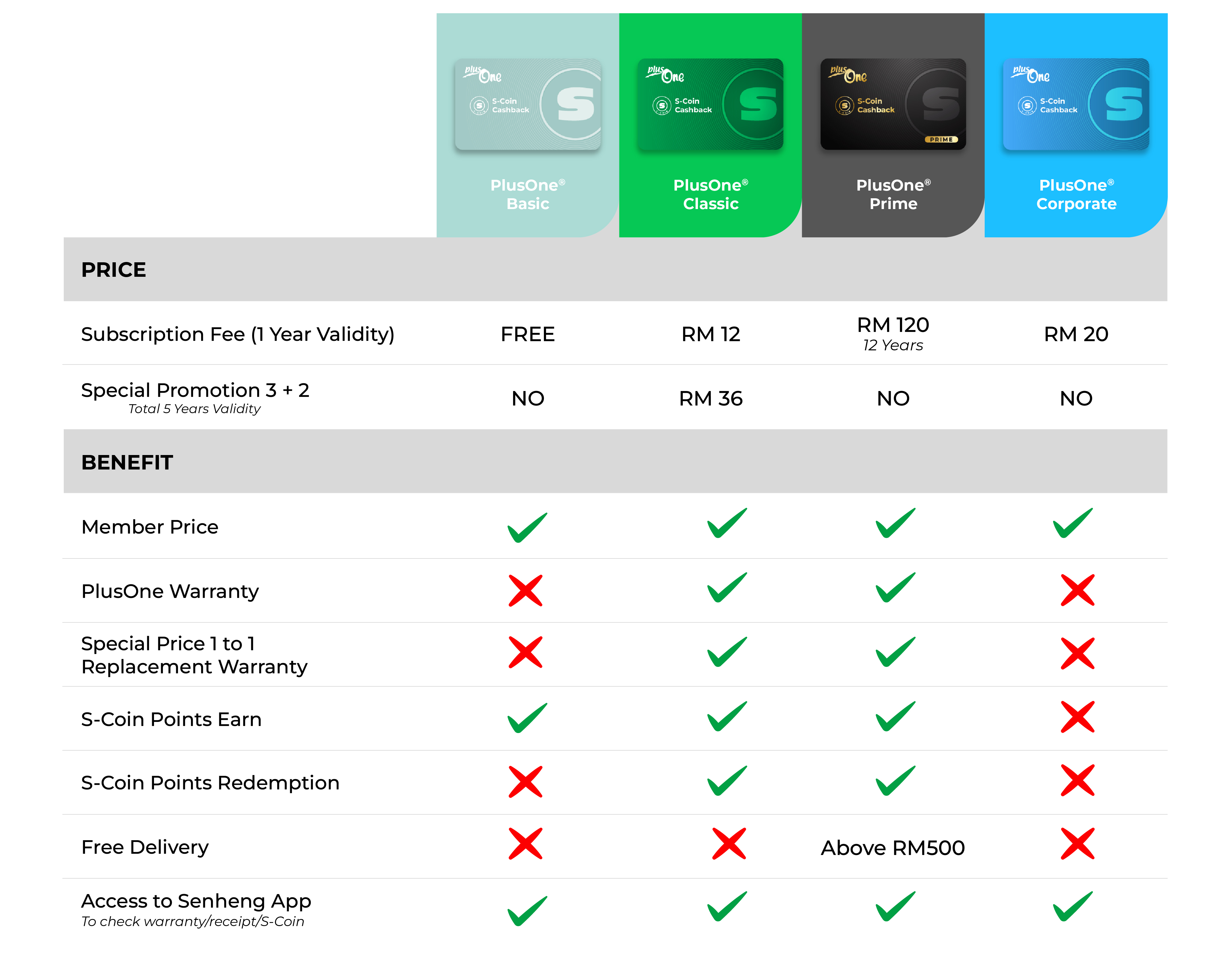This screenshot has width=1232, height=959.
Task: Click Corporate's red cross for S-Coin Points Earn
Action: click(1077, 717)
